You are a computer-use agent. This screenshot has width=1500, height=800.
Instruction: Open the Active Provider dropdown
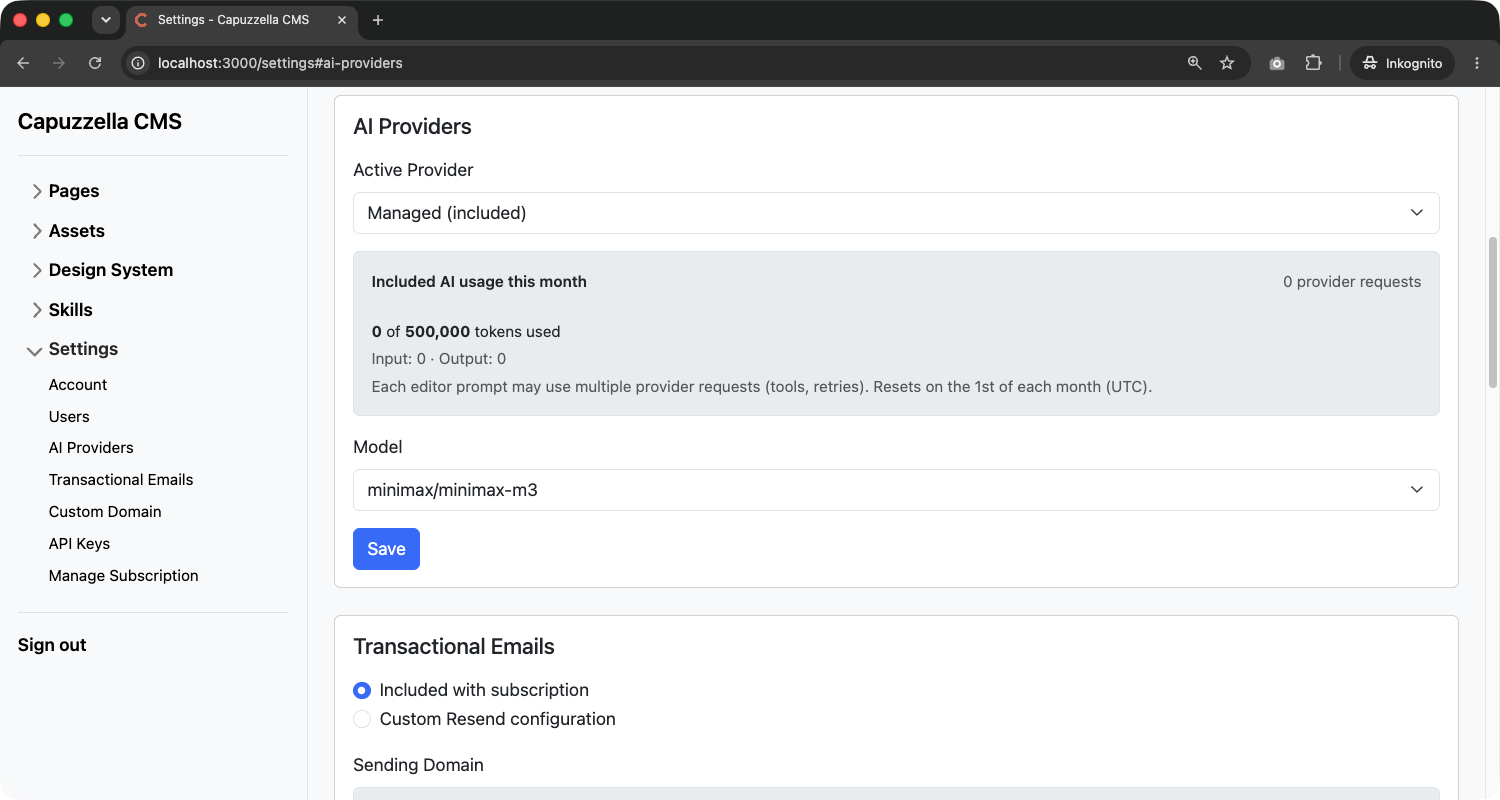[896, 213]
